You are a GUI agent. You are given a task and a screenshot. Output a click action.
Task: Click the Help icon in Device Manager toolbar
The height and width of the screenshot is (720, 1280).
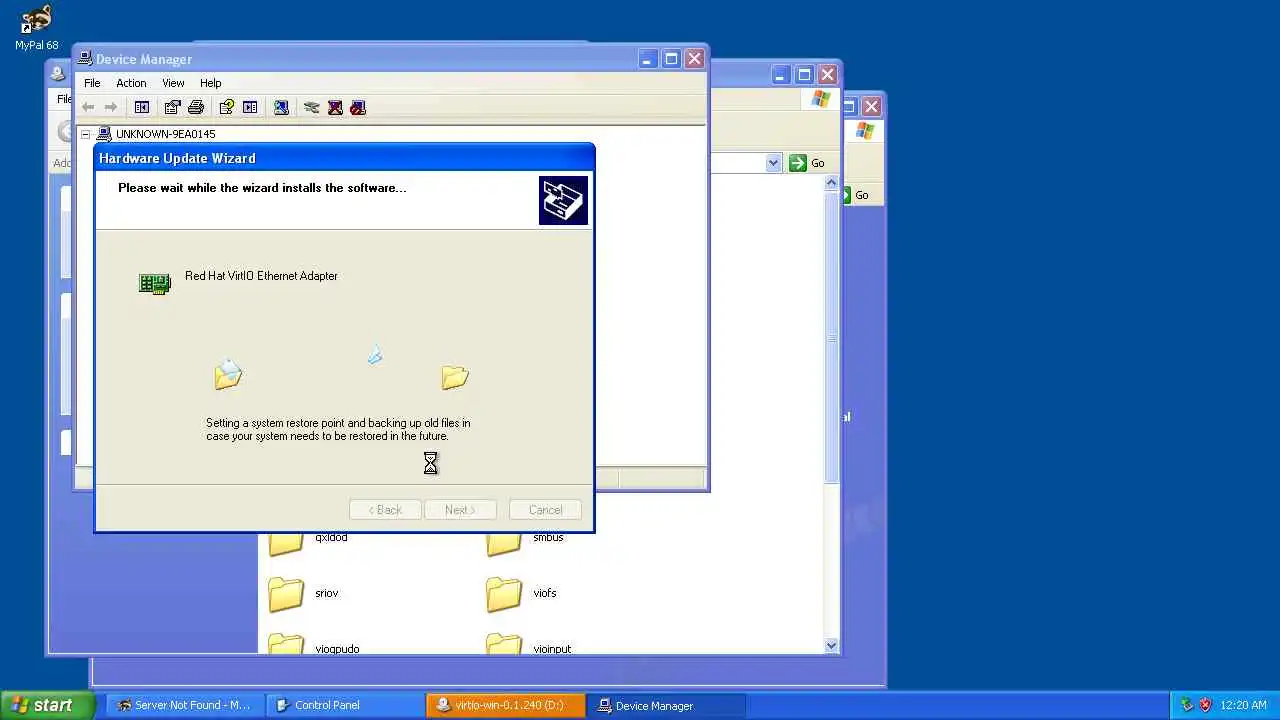click(227, 107)
